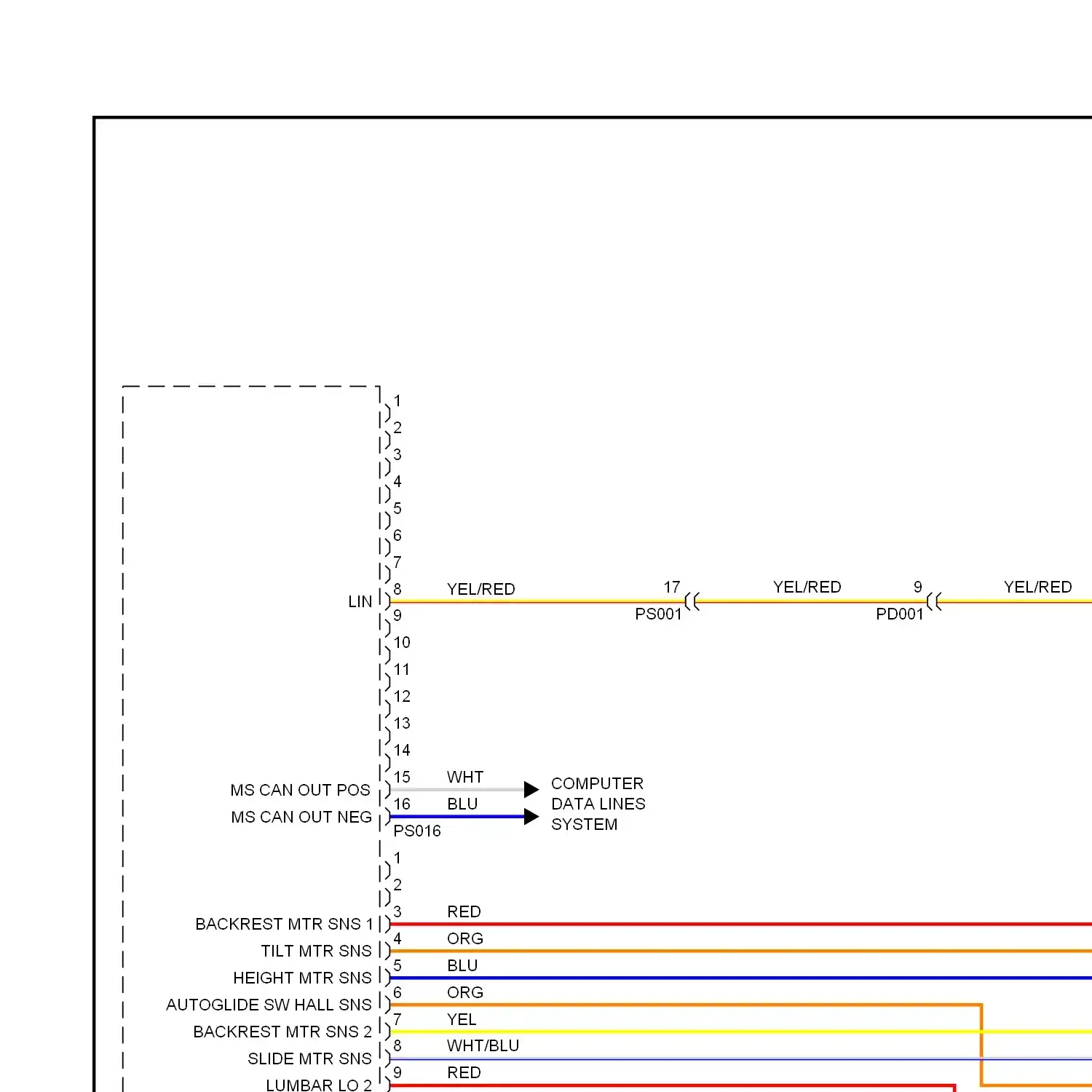Click pin 12 of the upper connector
The image size is (1092, 1092).
pos(402,696)
